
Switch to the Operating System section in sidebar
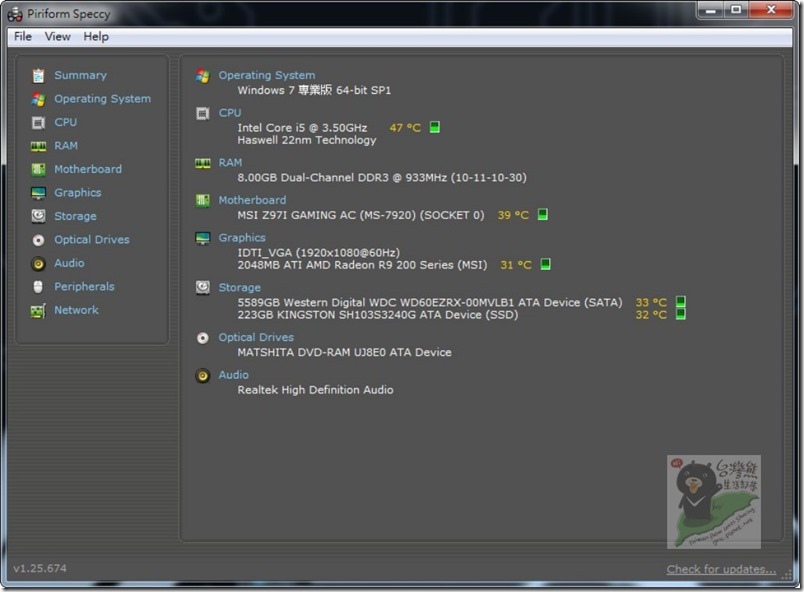pyautogui.click(x=103, y=99)
